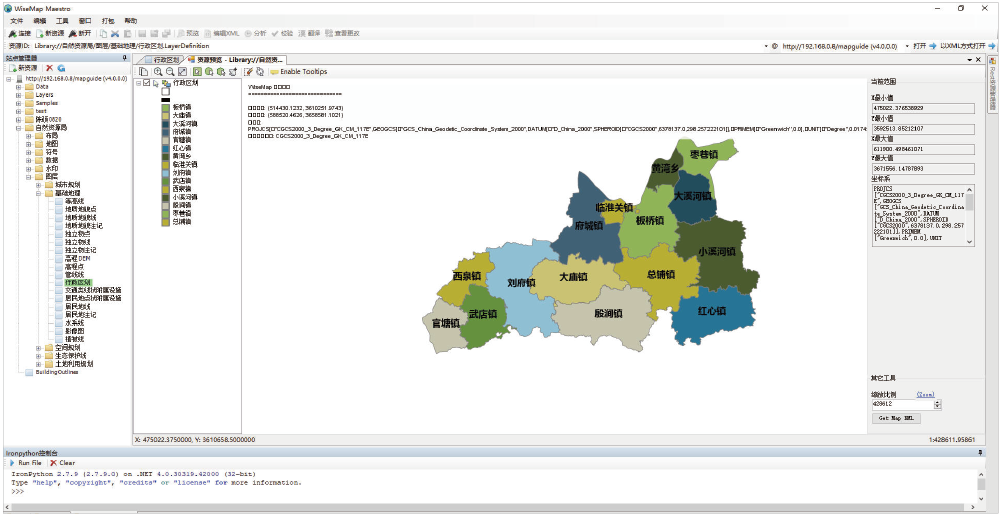The image size is (1002, 517).
Task: Click the Get Map XML button
Action: pyautogui.click(x=896, y=417)
